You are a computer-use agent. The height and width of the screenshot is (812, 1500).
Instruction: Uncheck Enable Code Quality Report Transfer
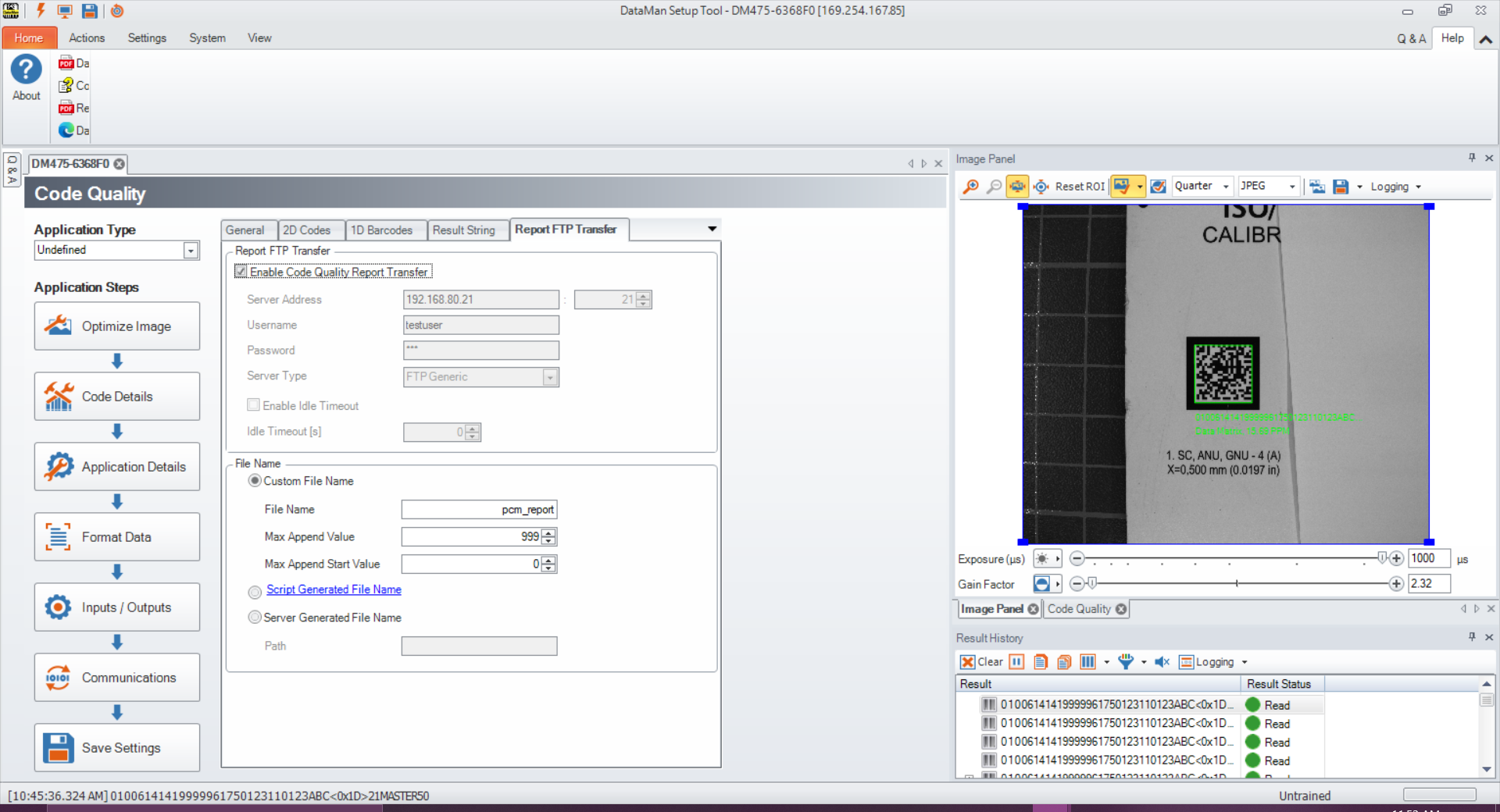(241, 272)
